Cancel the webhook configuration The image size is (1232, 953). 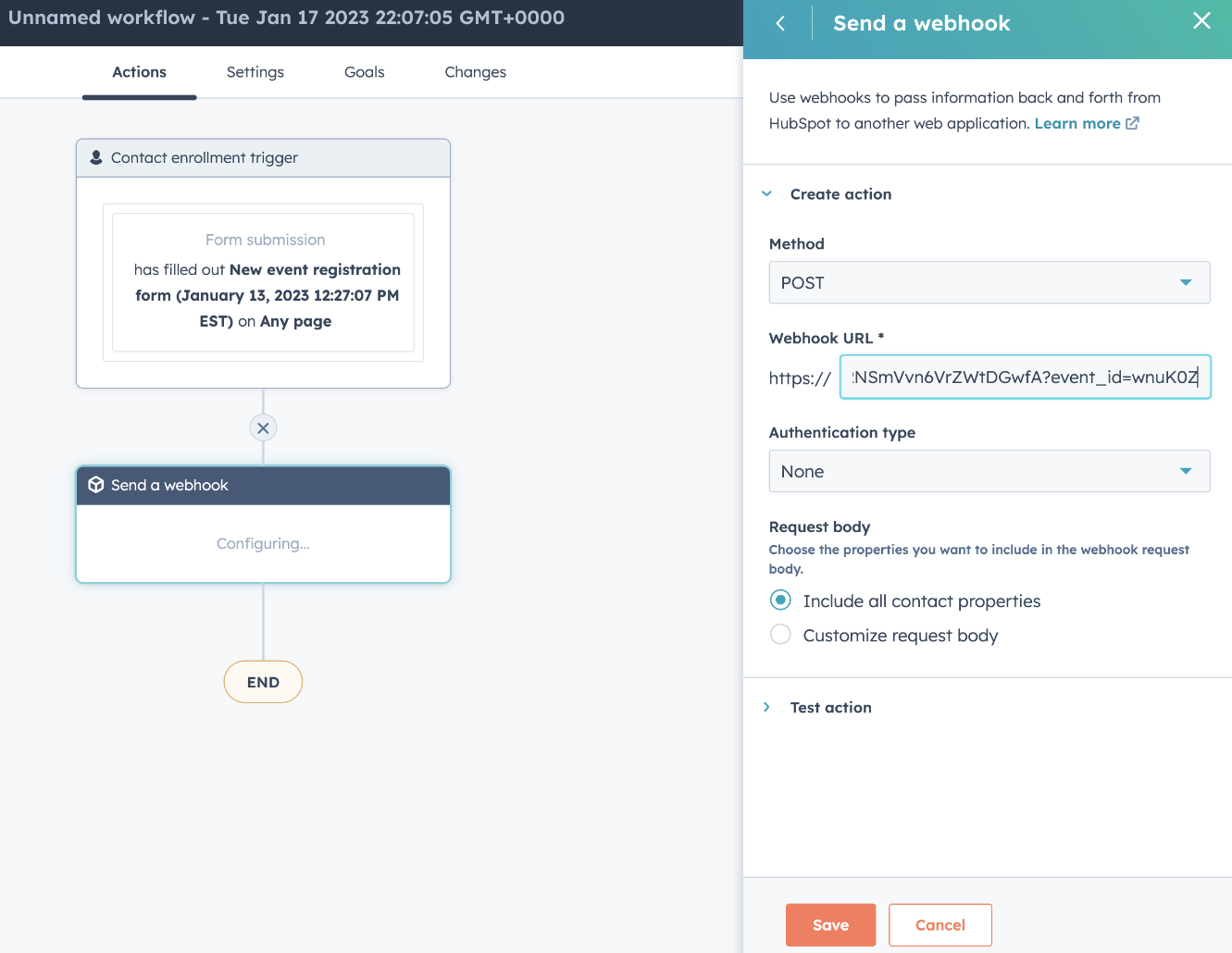[x=940, y=925]
